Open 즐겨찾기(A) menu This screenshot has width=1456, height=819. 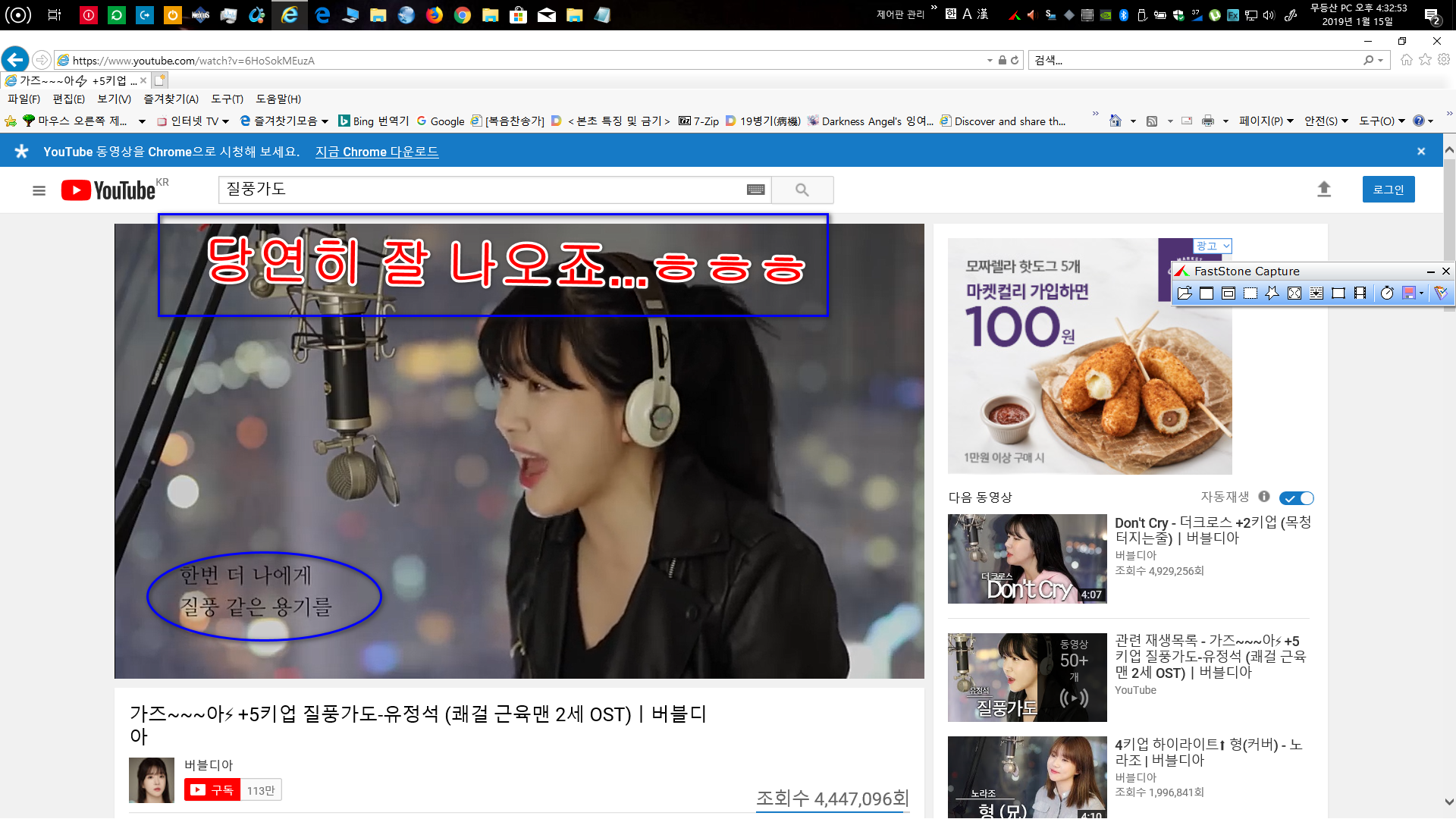coord(171,99)
